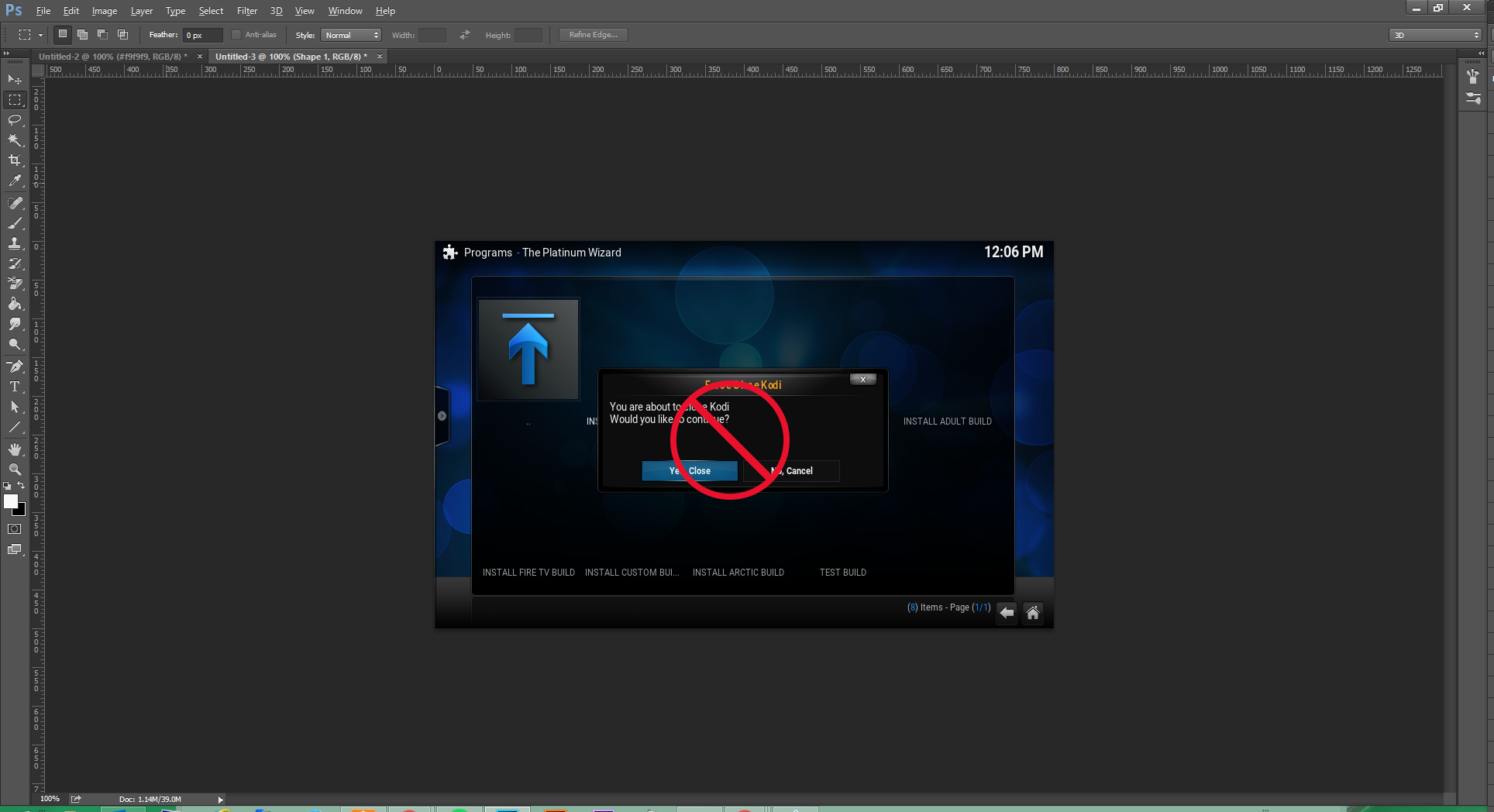Open the Style dropdown set to Normal
1494x812 pixels.
[351, 35]
